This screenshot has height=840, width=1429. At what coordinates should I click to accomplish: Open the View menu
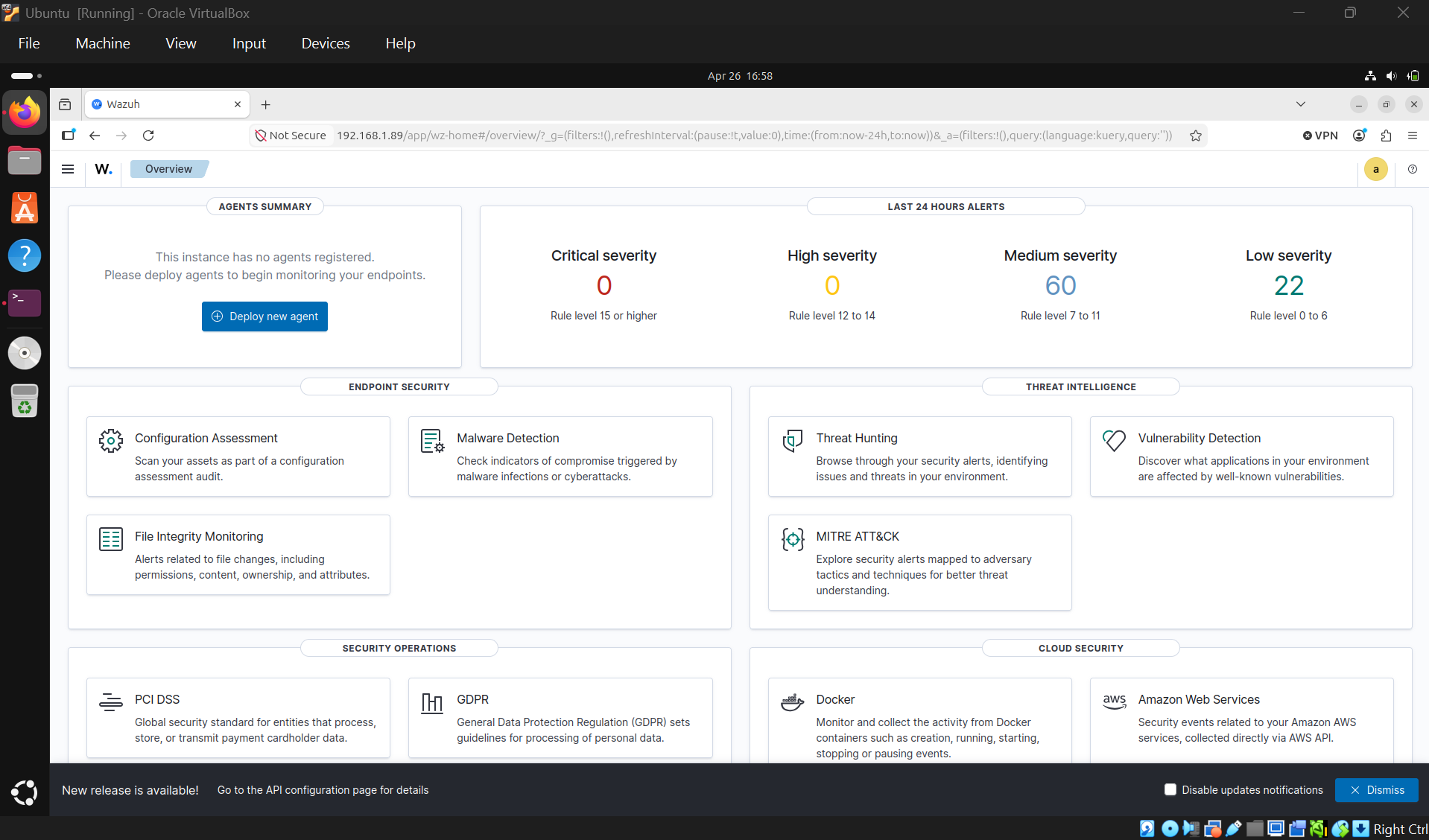[x=181, y=43]
